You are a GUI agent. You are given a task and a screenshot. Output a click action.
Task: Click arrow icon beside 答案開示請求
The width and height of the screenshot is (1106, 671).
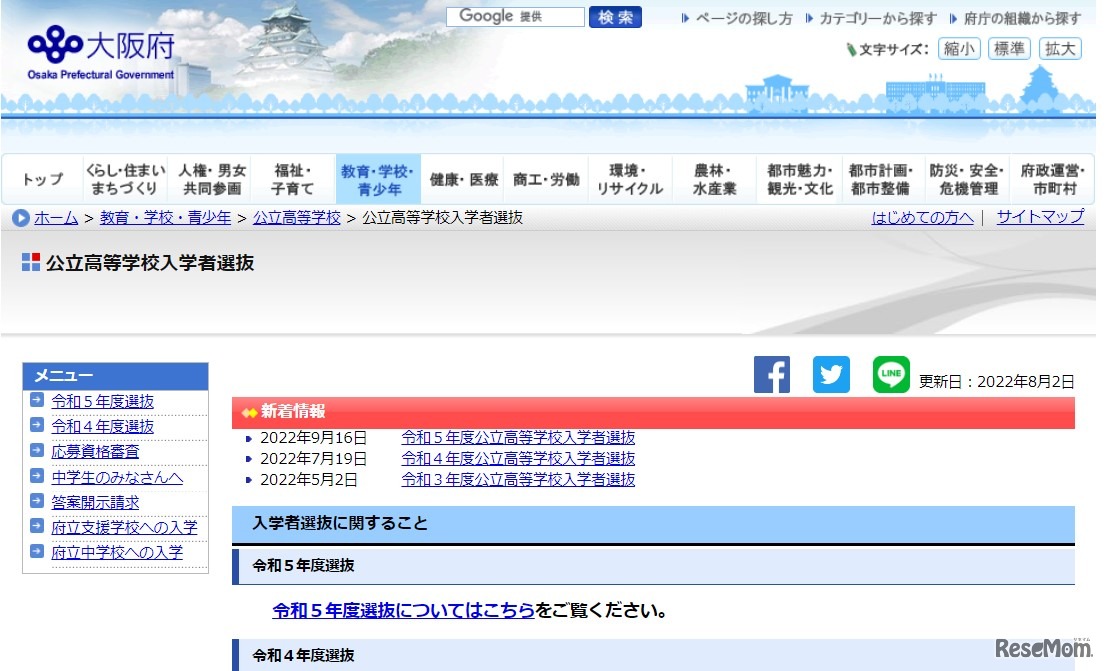tap(37, 501)
